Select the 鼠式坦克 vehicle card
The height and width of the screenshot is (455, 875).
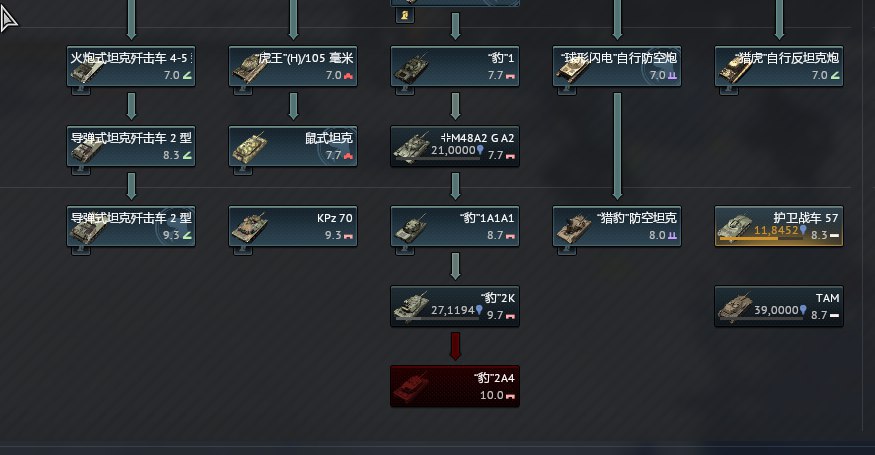pyautogui.click(x=293, y=146)
